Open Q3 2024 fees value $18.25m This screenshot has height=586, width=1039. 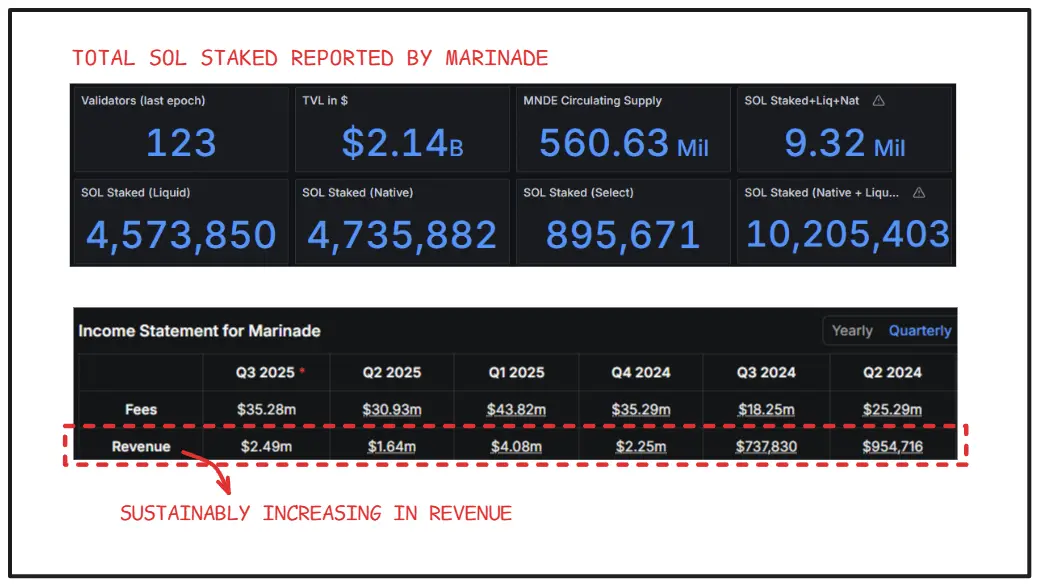pos(766,410)
